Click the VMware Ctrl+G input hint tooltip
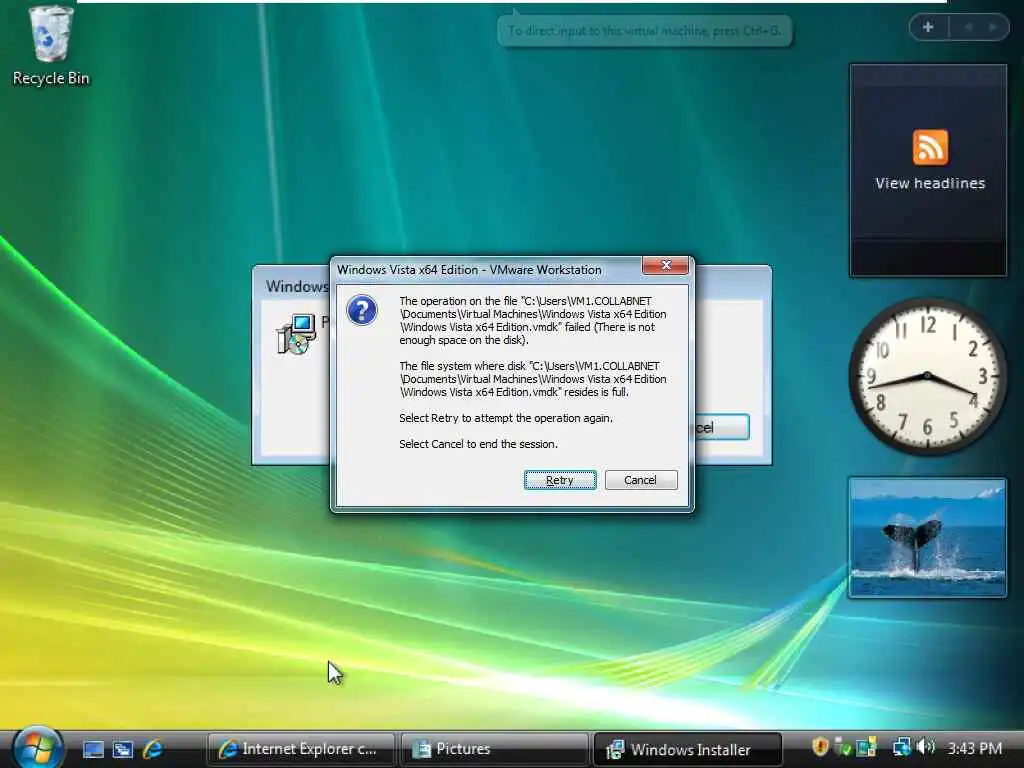 click(x=645, y=31)
